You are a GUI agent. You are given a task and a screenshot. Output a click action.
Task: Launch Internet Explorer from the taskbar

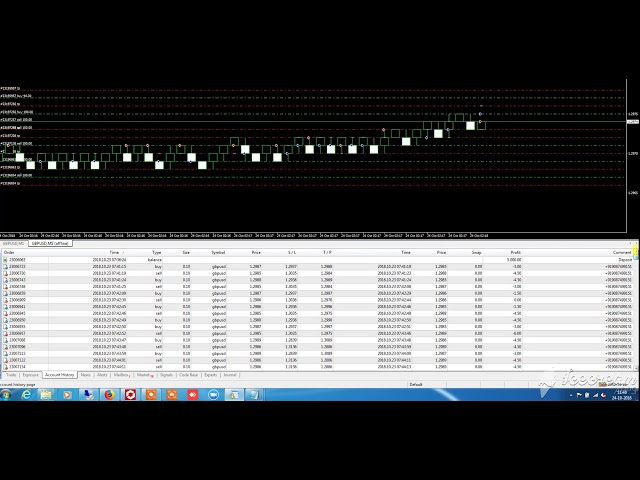point(27,395)
